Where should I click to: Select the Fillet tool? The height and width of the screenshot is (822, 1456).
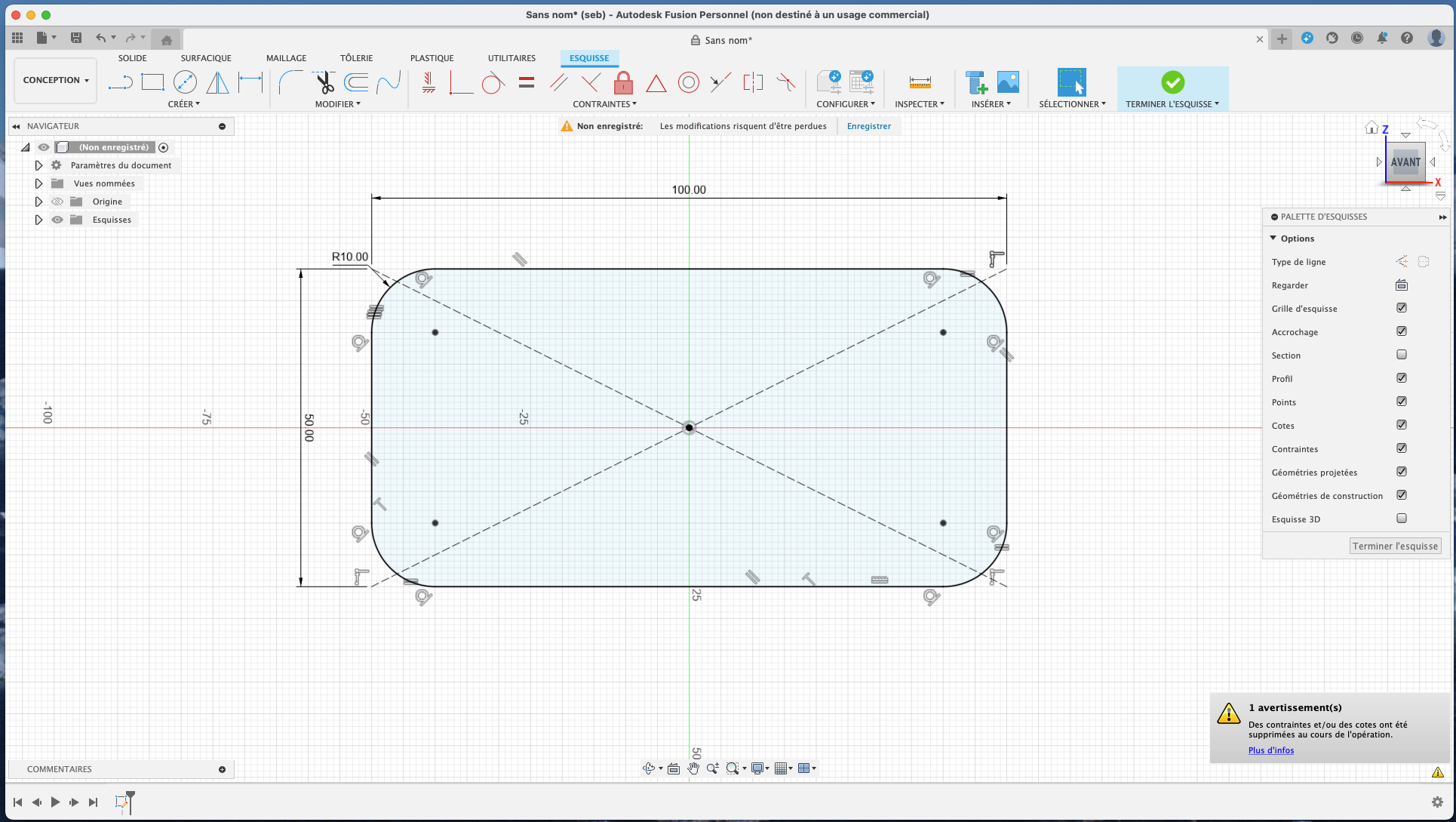tap(290, 82)
